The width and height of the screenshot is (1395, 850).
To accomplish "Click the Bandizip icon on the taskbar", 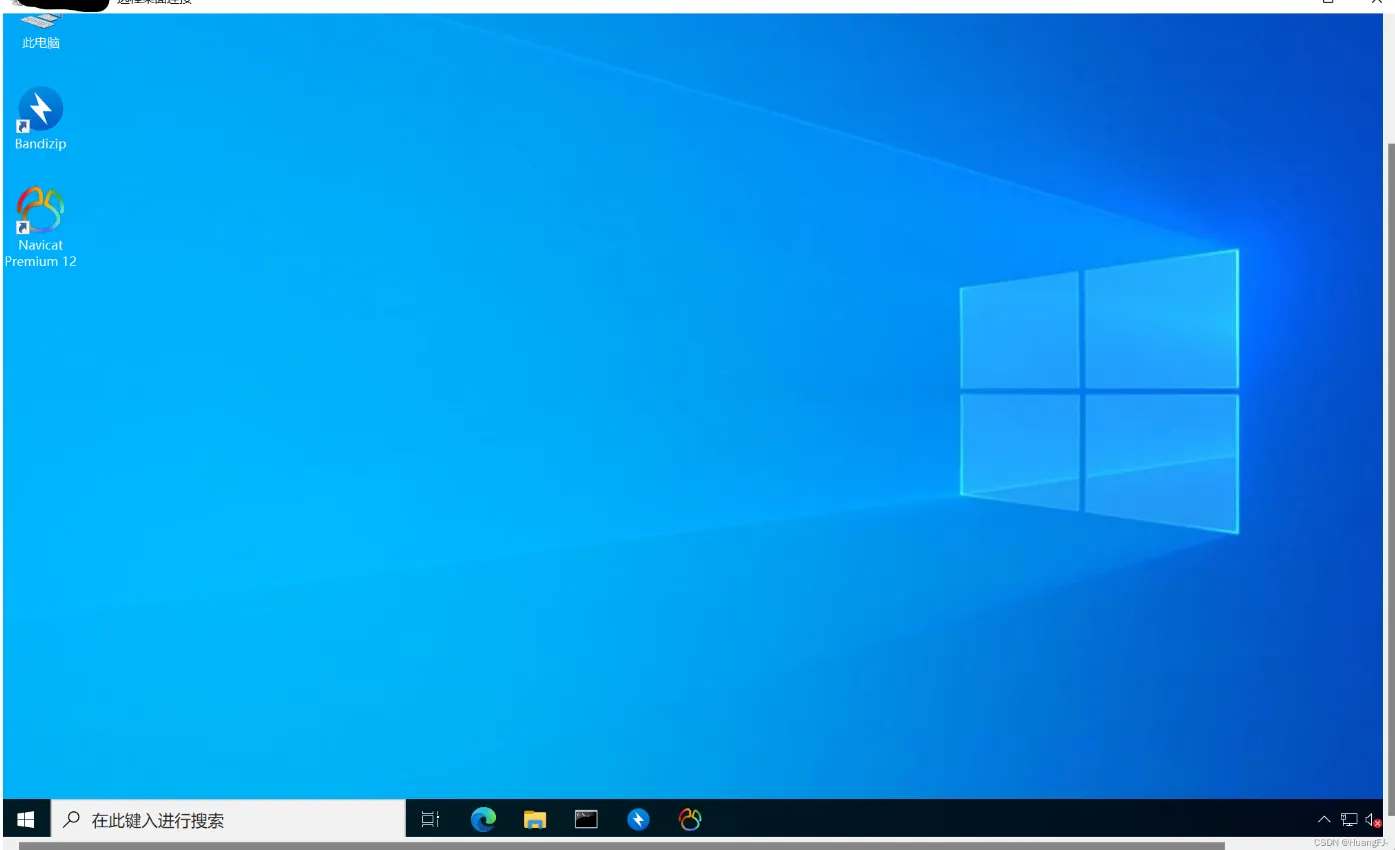I will pyautogui.click(x=638, y=820).
